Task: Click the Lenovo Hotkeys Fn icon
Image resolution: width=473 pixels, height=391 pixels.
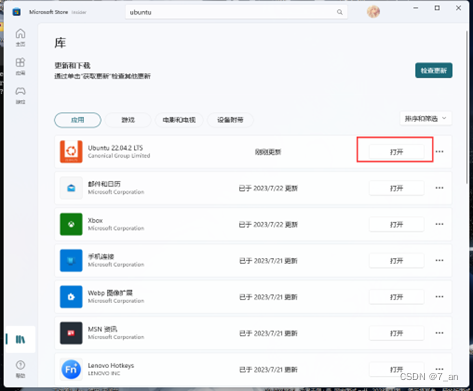Action: coord(71,369)
